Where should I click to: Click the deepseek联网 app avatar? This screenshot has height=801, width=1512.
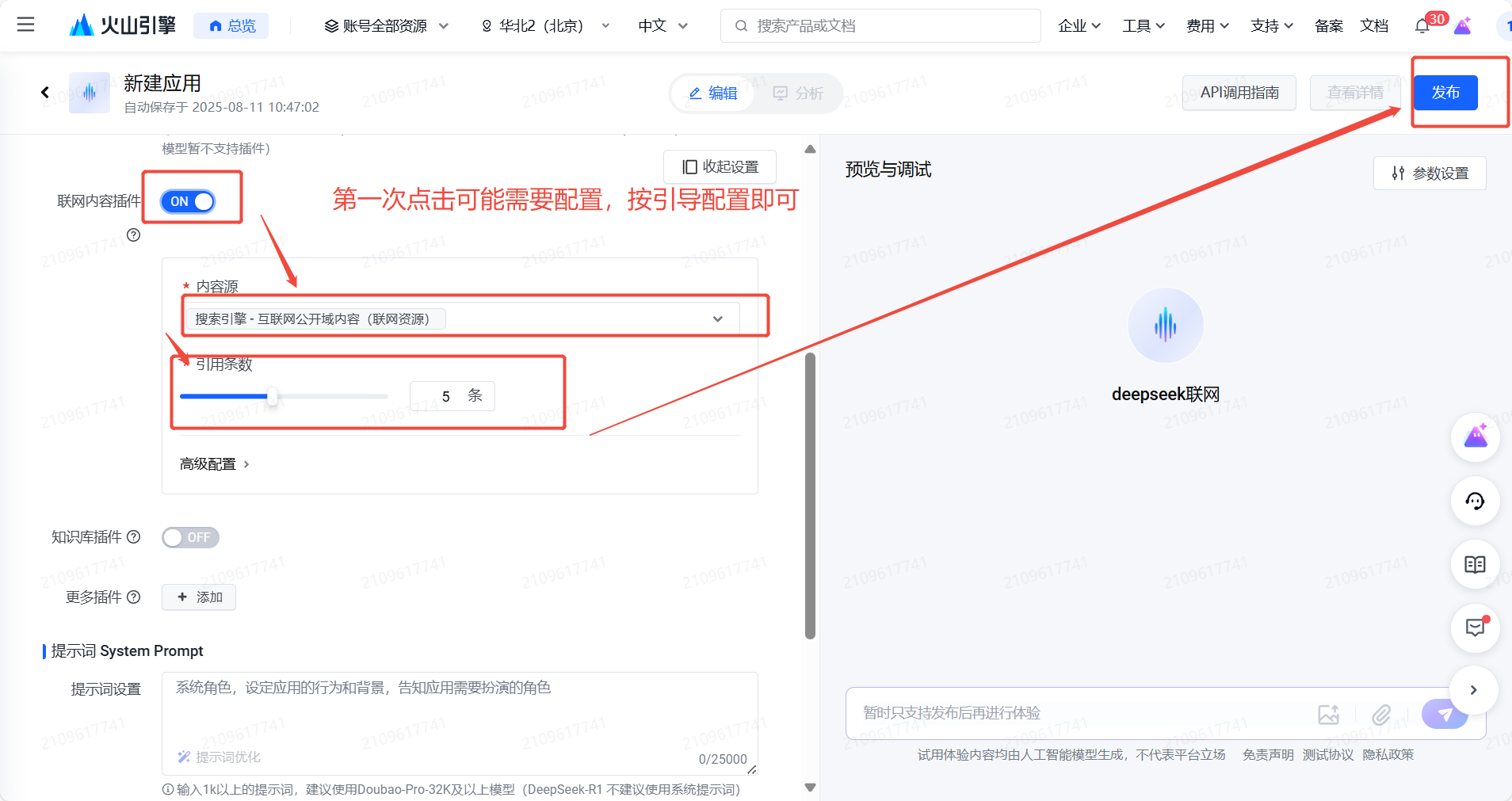click(1165, 326)
